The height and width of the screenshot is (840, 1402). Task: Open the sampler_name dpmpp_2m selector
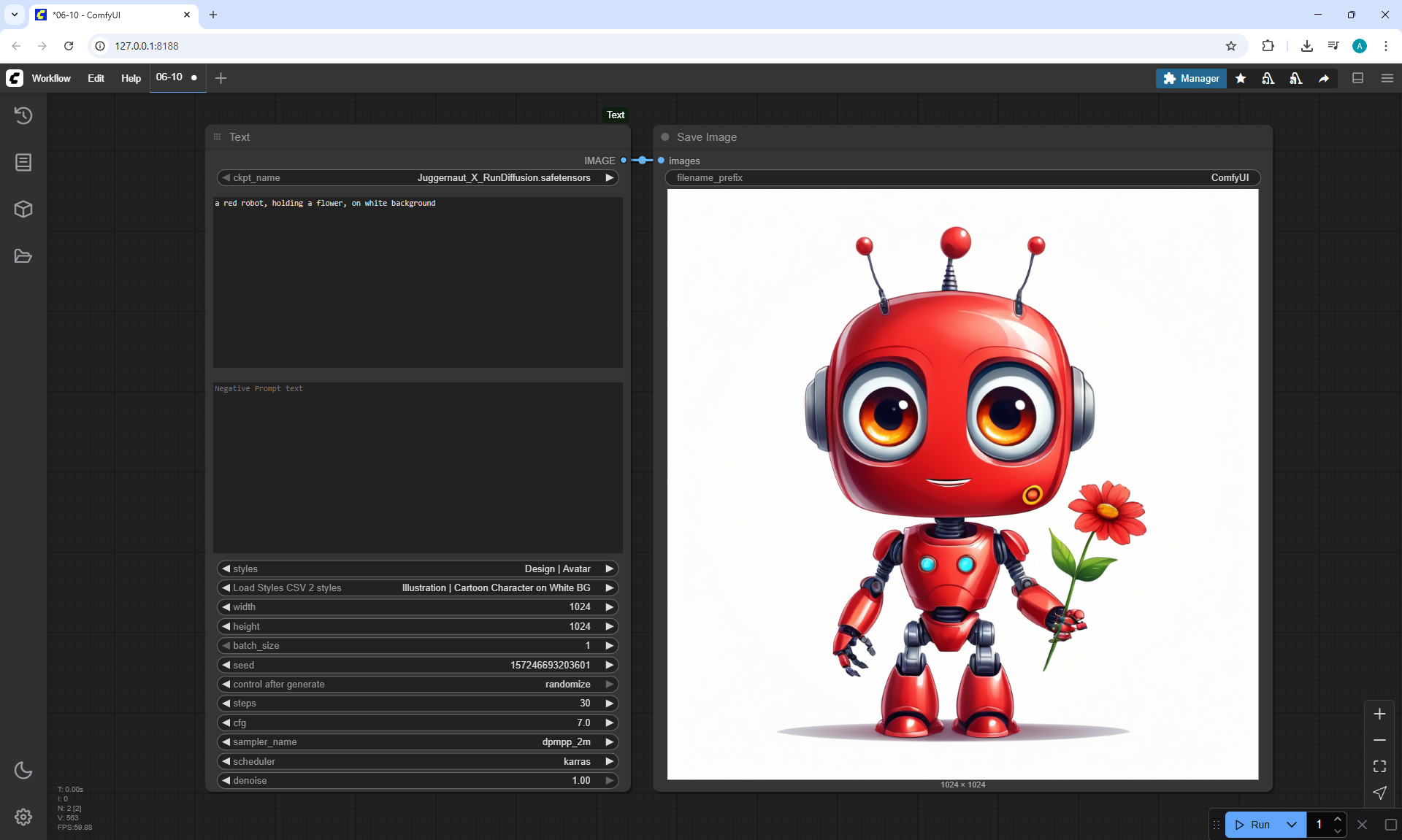pyautogui.click(x=418, y=741)
